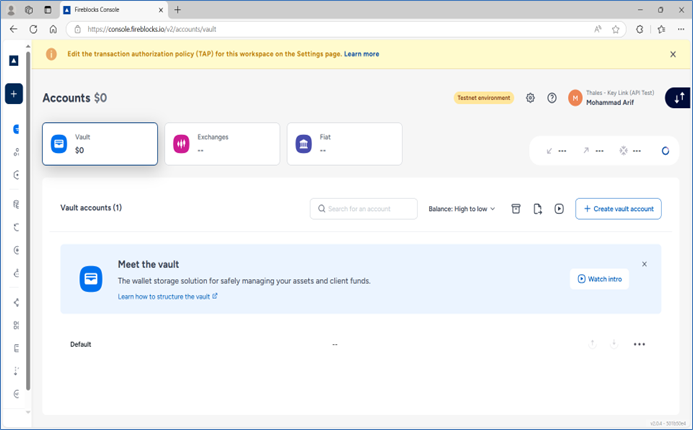
Task: Click the orange M user avatar
Action: coord(575,98)
